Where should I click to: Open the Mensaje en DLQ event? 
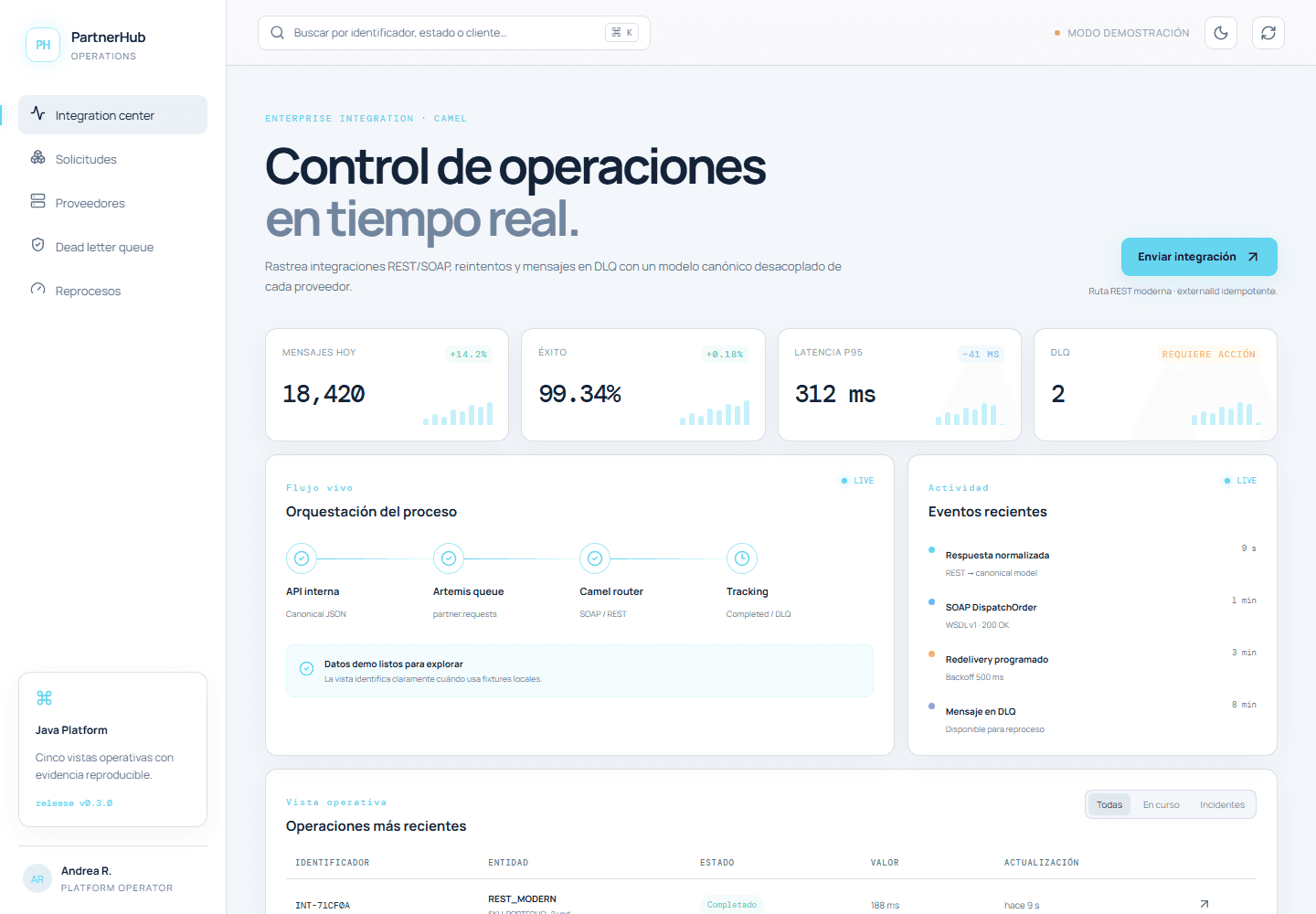click(1092, 719)
